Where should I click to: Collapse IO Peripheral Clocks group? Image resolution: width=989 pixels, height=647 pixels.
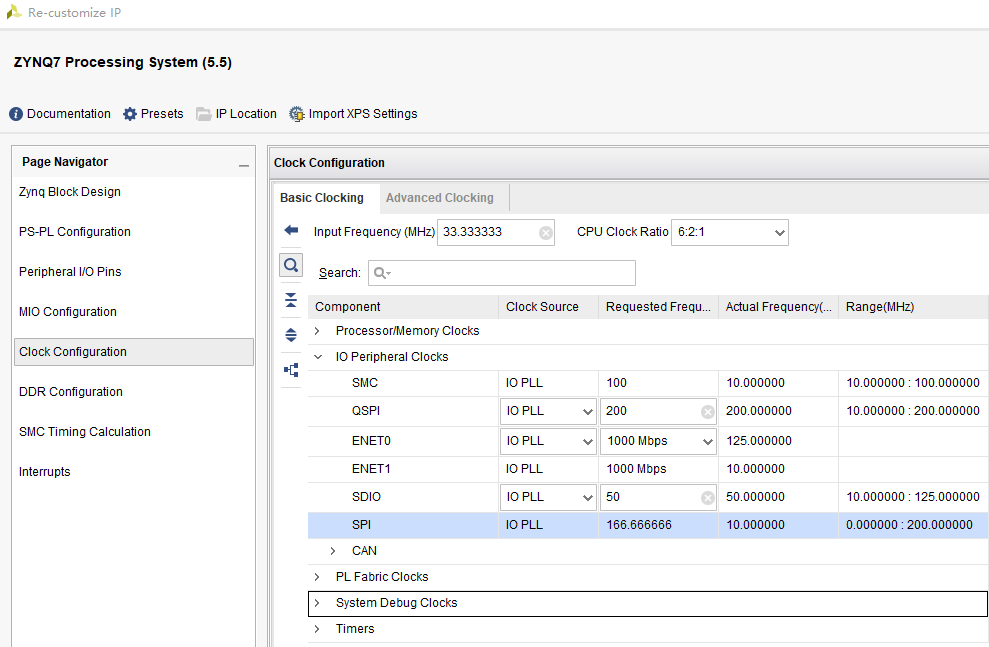pos(317,357)
